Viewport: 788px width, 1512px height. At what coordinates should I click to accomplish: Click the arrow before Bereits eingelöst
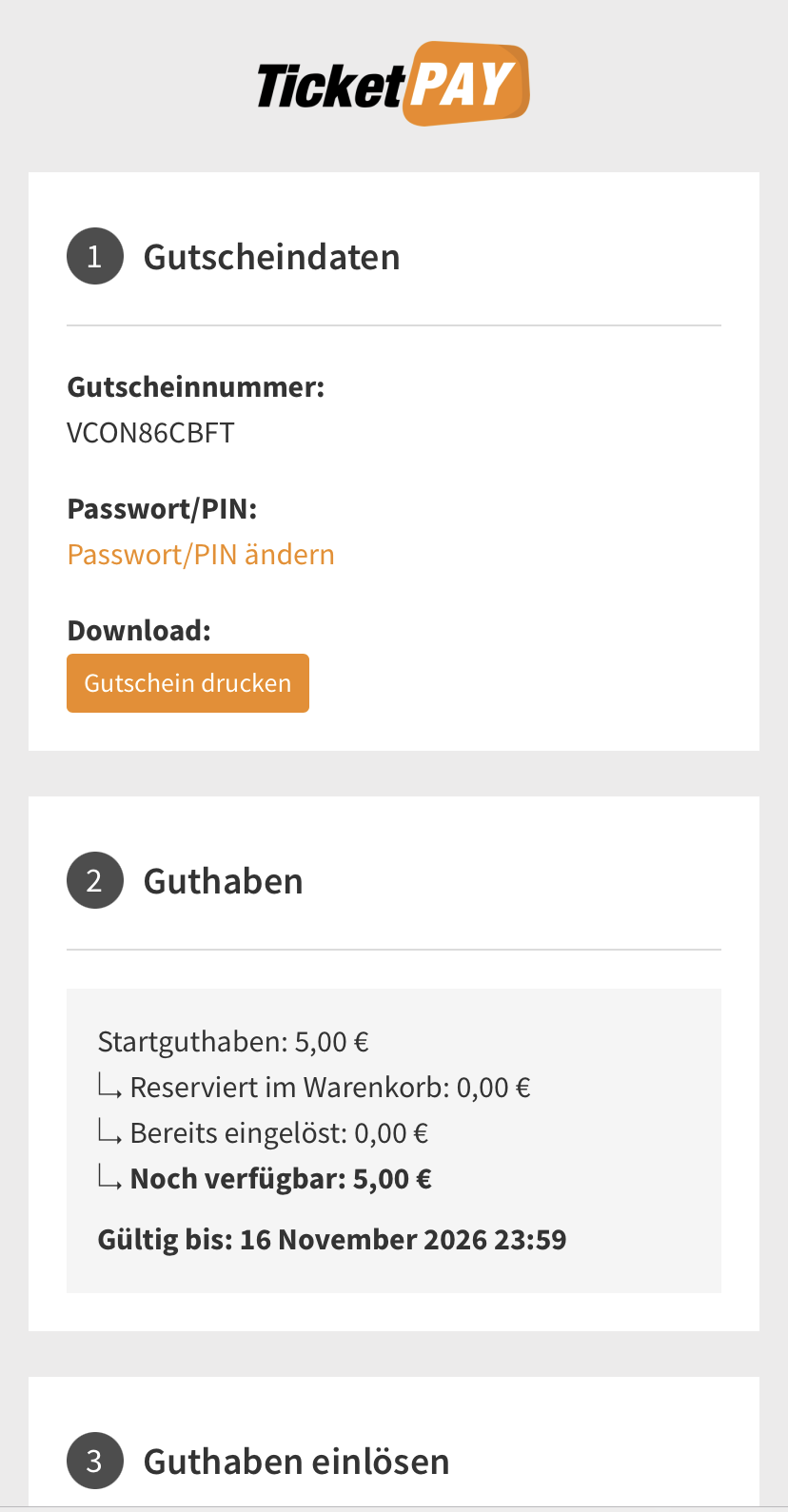click(109, 1133)
